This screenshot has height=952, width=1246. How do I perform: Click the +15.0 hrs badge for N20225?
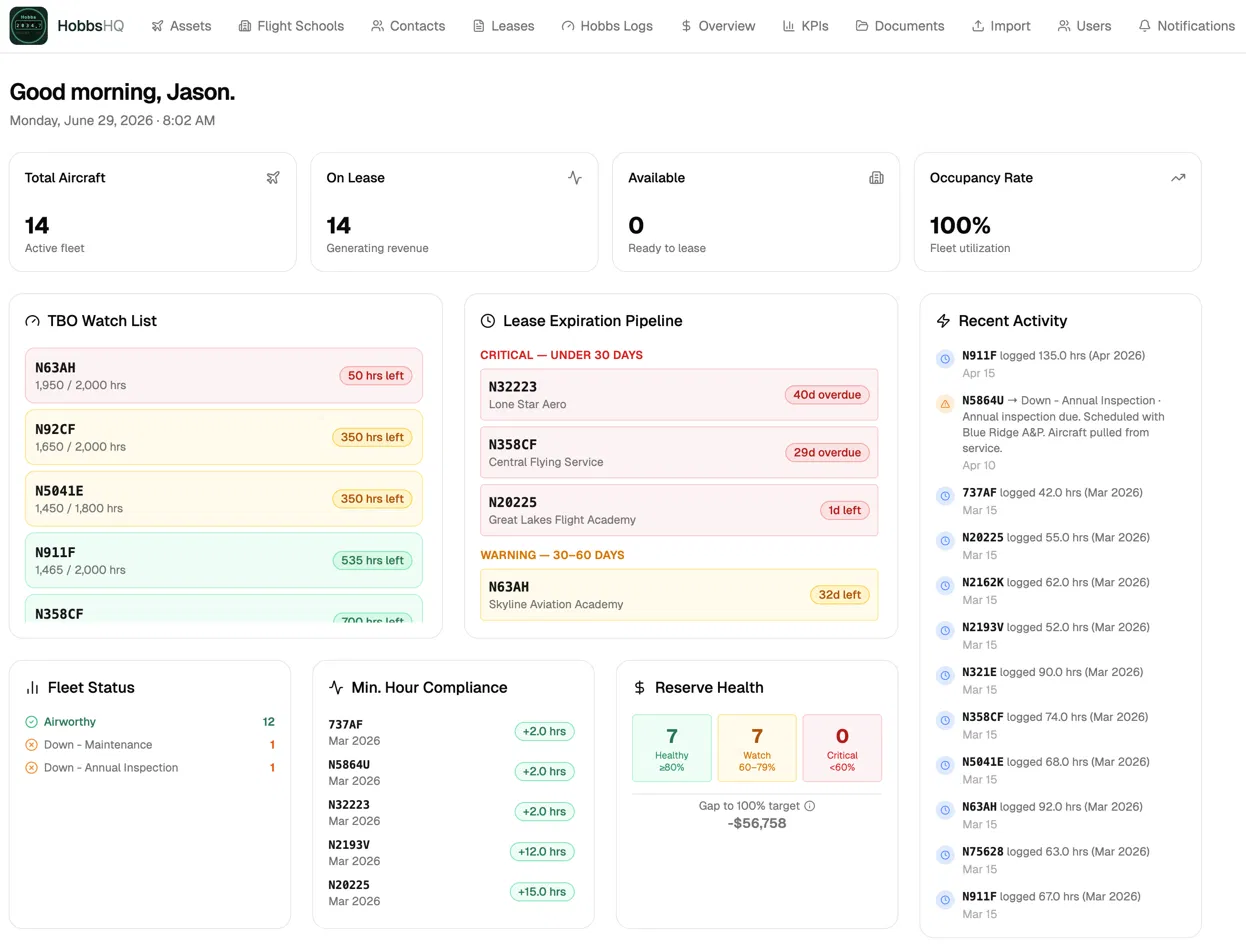542,892
